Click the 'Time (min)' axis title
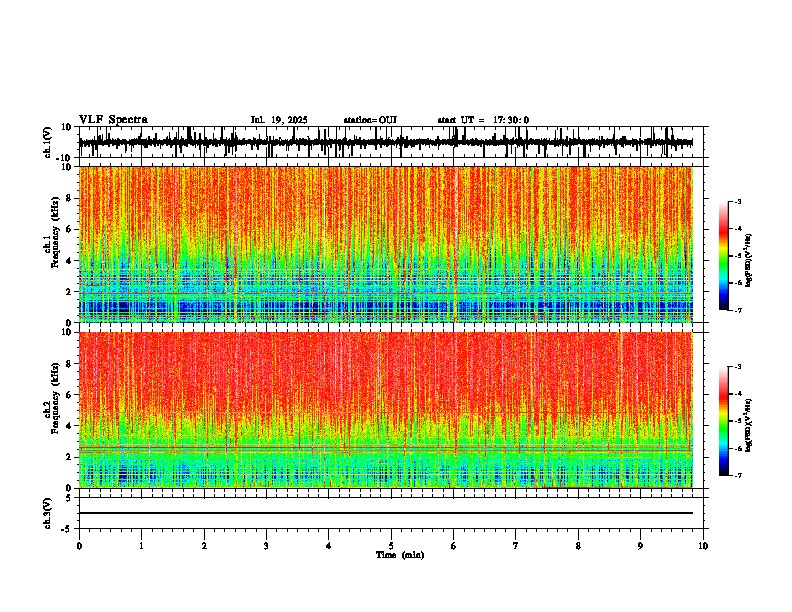This screenshot has width=792, height=612. (400, 555)
